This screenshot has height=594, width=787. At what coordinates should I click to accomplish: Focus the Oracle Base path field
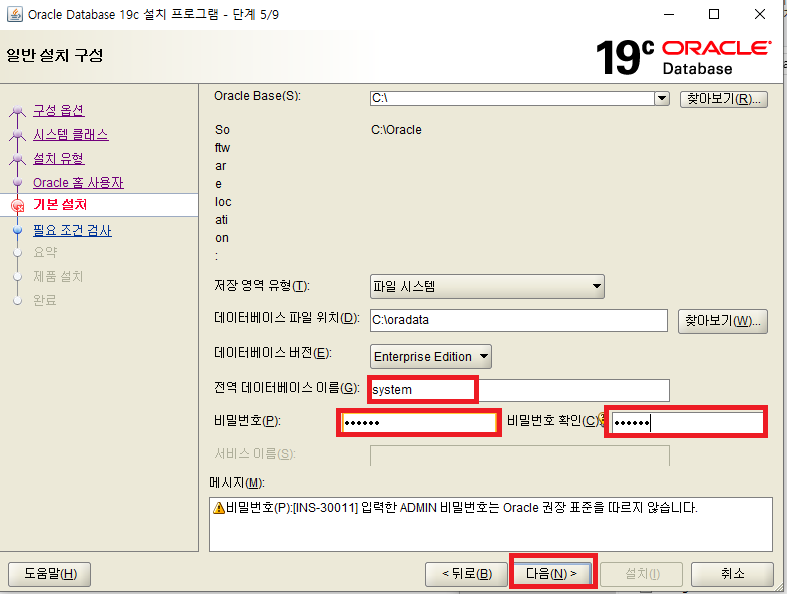[x=512, y=98]
